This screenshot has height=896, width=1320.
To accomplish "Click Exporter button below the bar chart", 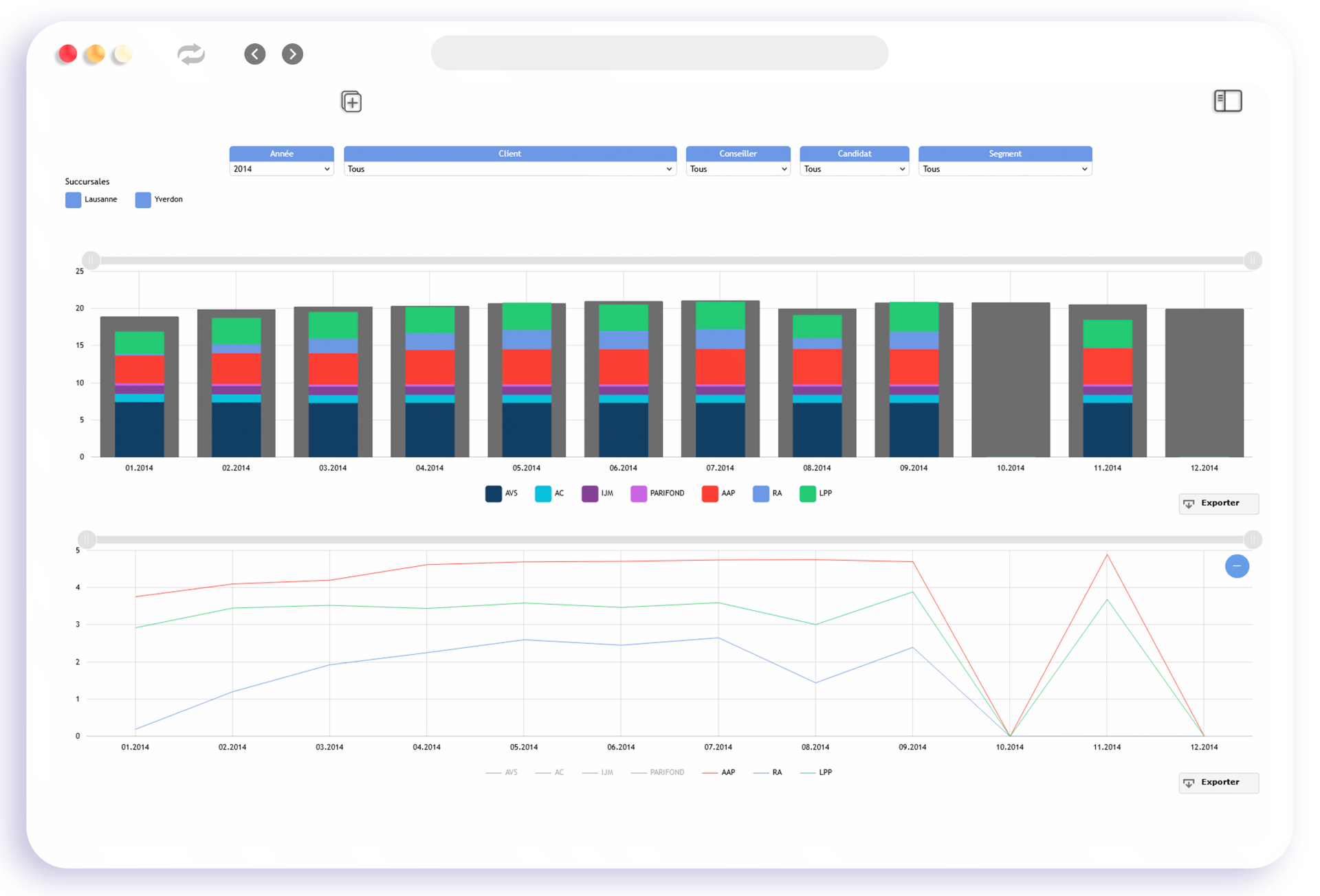I will (x=1218, y=504).
